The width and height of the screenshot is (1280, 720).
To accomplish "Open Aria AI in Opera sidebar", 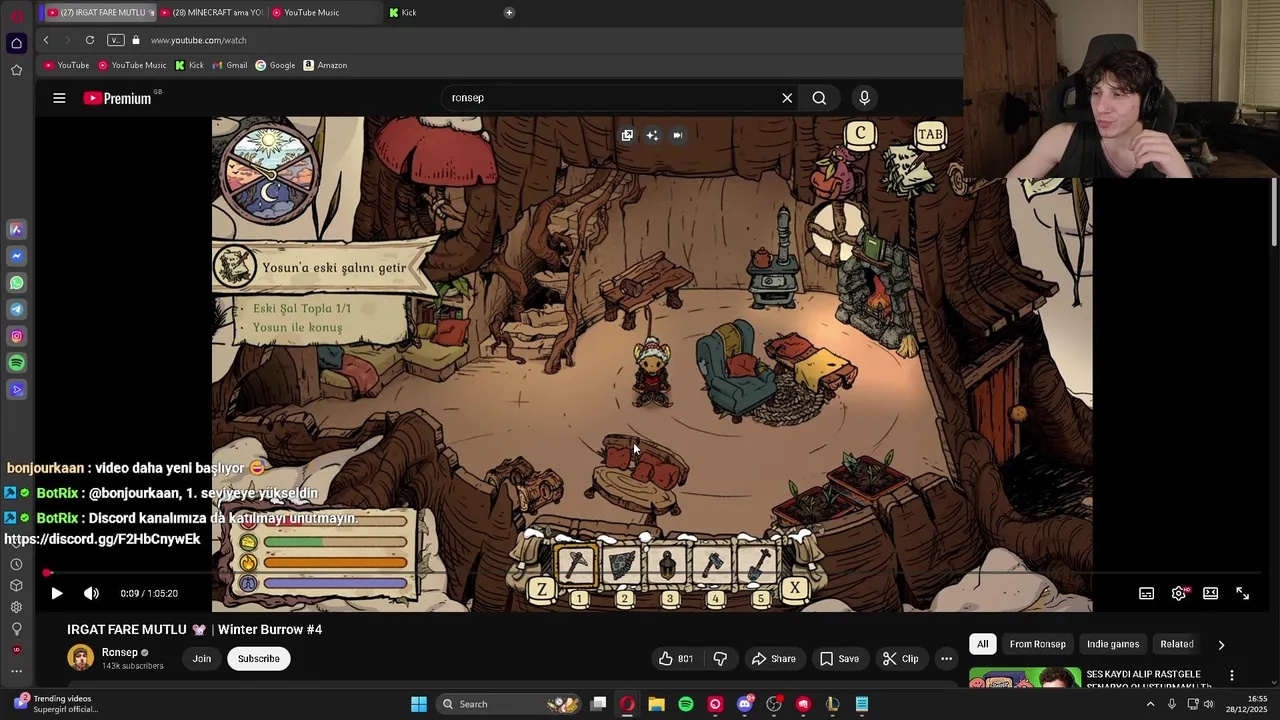I will (16, 229).
